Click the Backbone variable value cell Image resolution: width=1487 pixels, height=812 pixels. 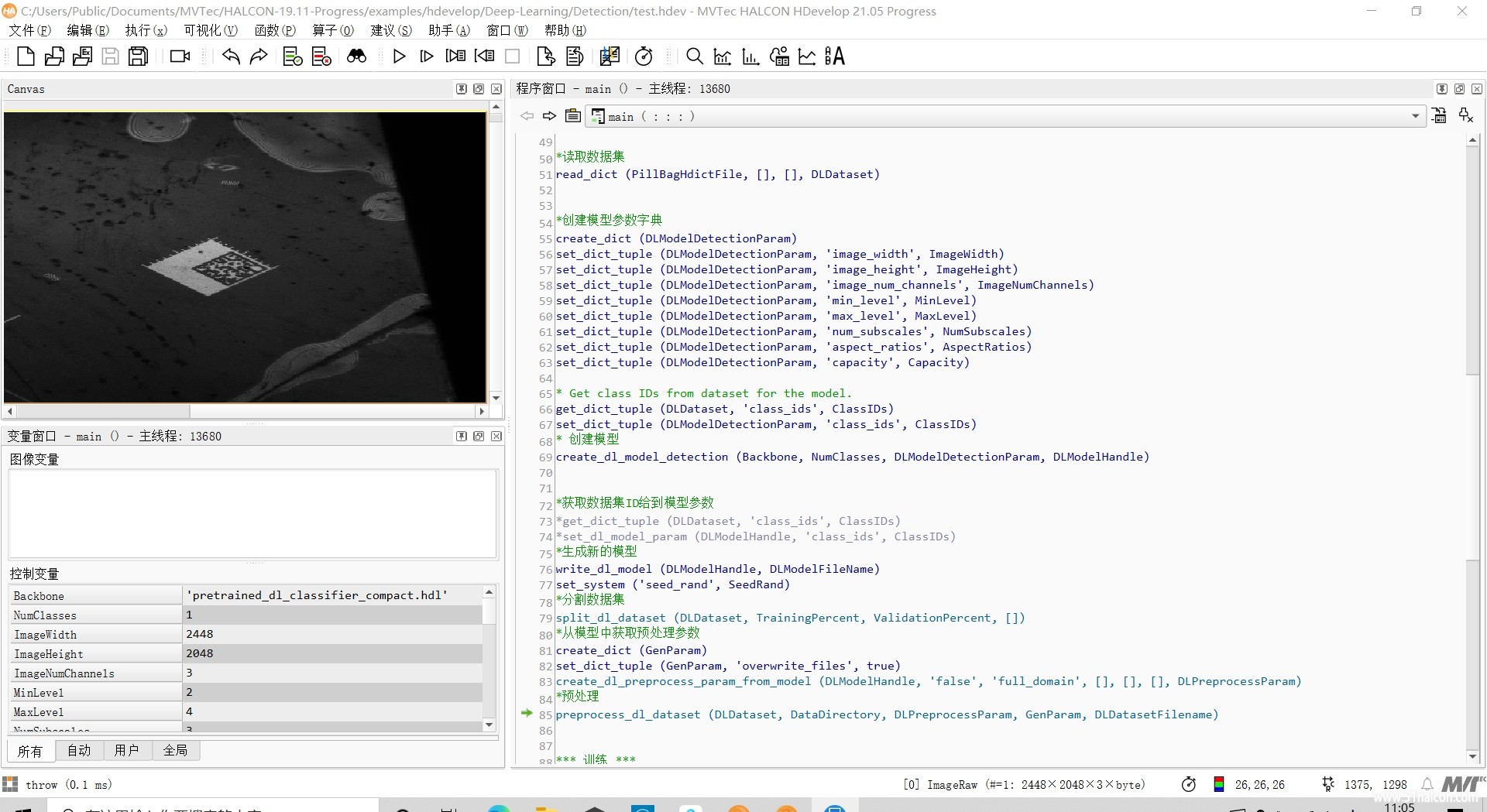(332, 595)
